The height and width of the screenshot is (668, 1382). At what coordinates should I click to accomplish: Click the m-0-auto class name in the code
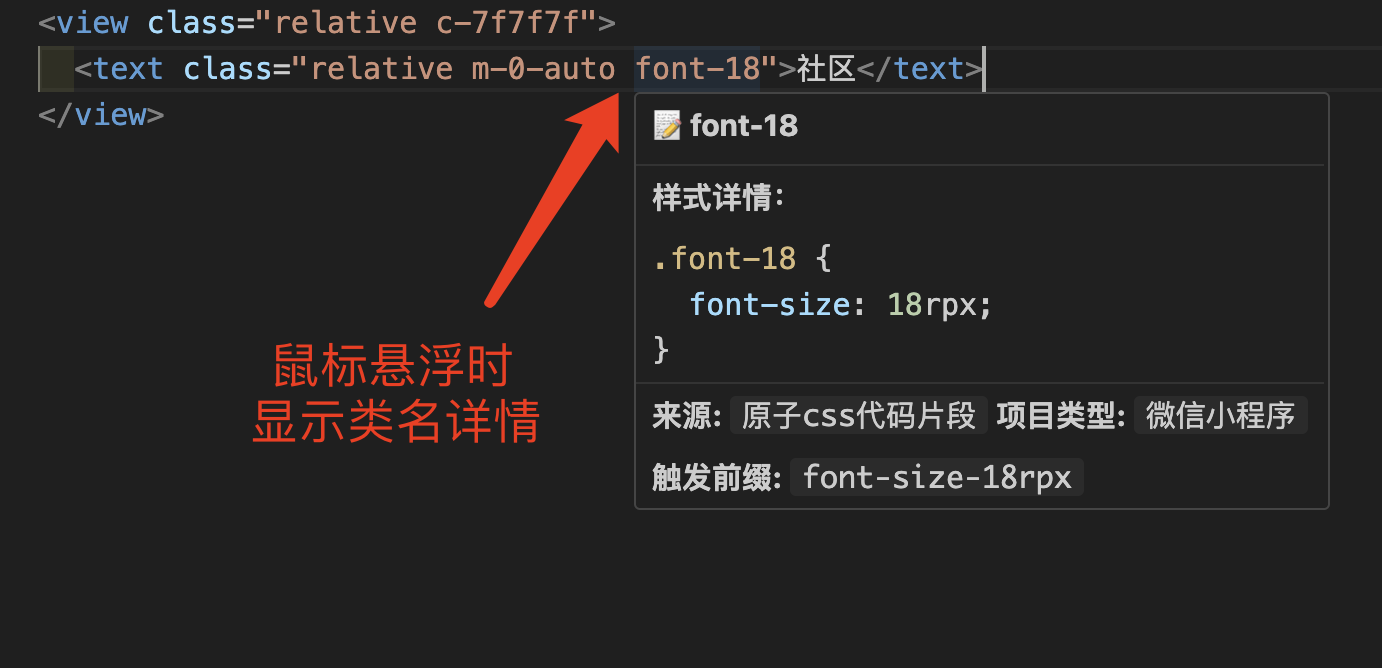[543, 68]
